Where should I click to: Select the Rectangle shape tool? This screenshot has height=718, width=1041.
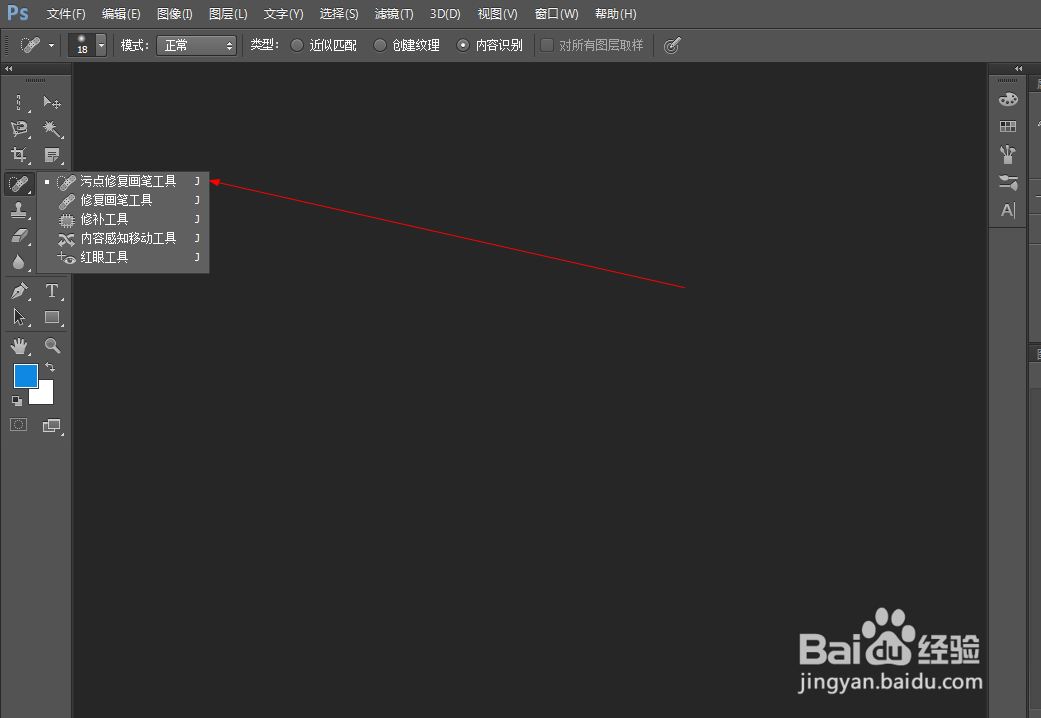(x=52, y=317)
